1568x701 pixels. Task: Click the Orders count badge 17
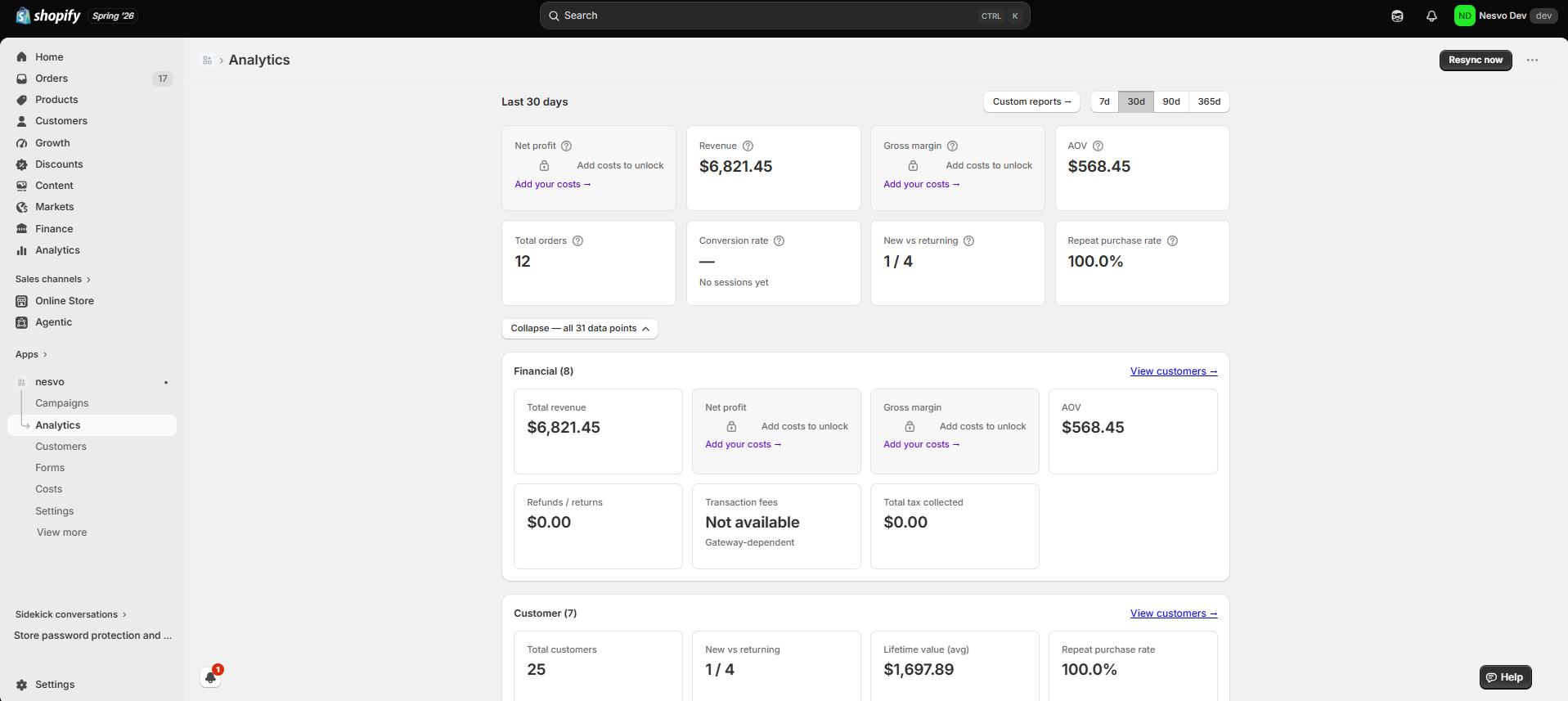163,79
